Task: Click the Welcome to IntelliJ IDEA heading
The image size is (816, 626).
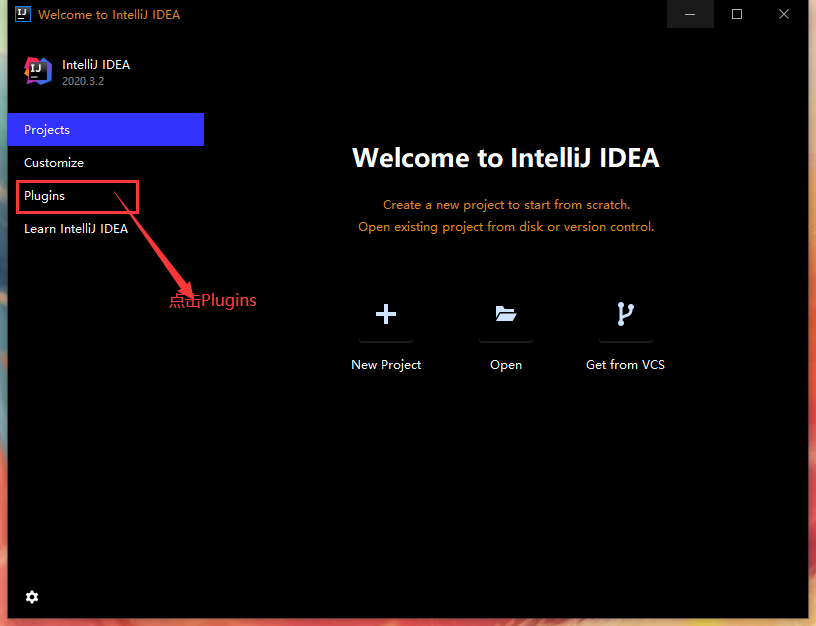Action: tap(506, 158)
